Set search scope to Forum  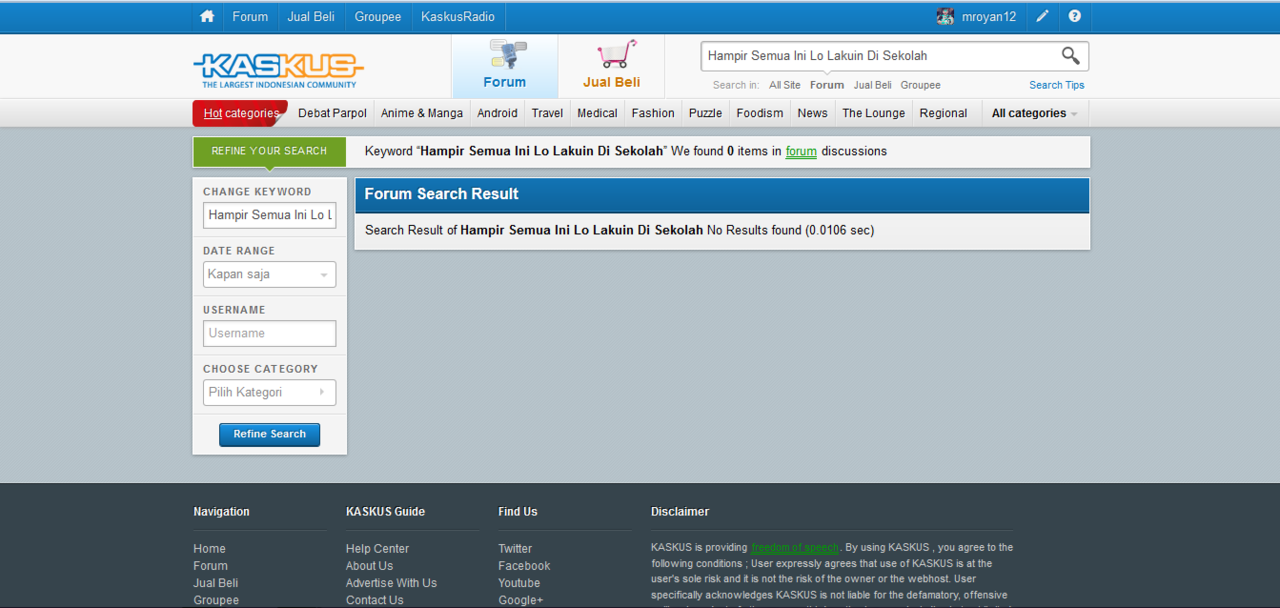coord(827,85)
